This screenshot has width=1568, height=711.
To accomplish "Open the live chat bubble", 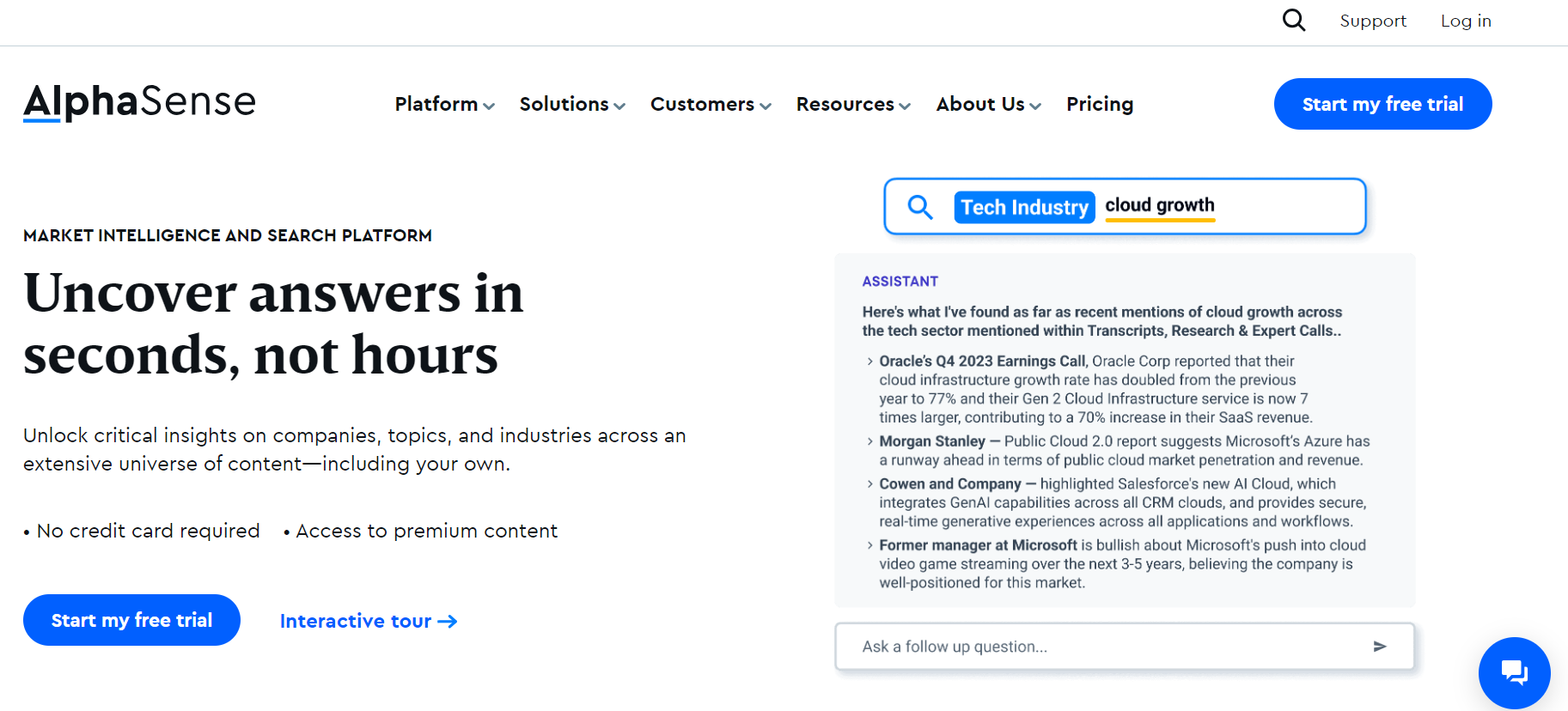I will tap(1514, 672).
